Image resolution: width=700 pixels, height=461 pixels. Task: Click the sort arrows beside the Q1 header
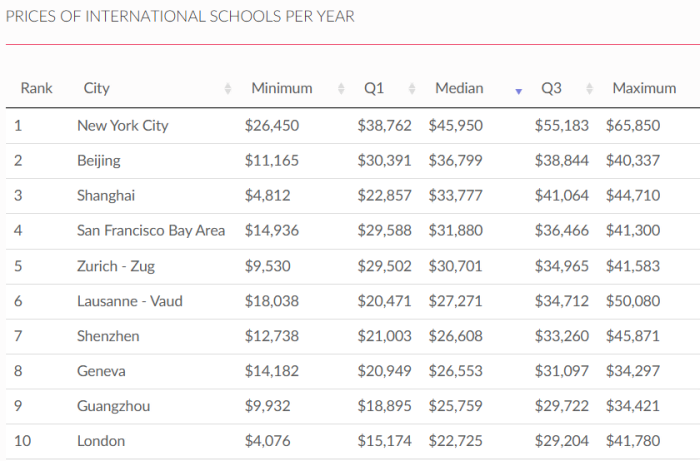(409, 89)
